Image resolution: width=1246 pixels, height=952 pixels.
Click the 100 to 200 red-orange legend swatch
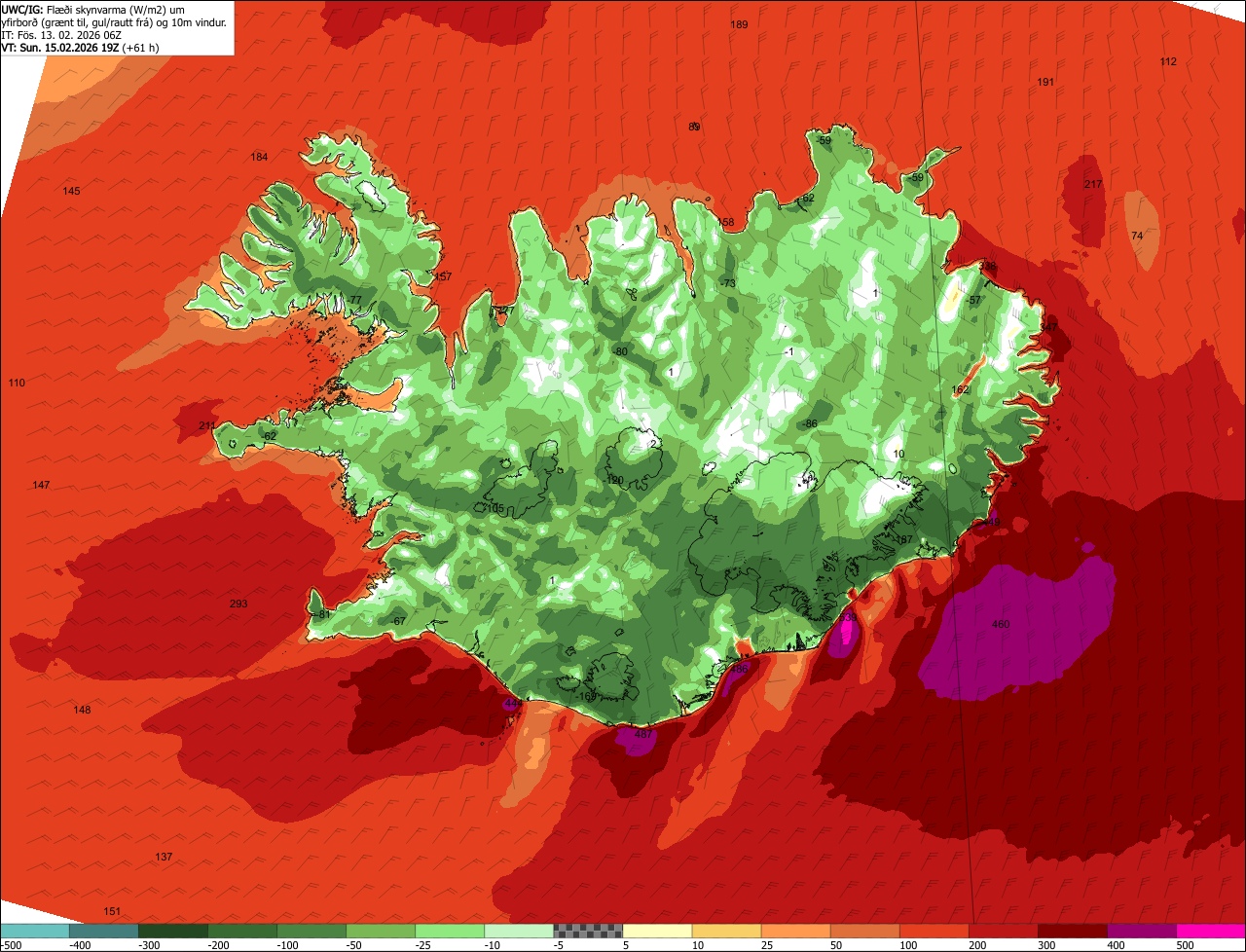click(x=934, y=931)
